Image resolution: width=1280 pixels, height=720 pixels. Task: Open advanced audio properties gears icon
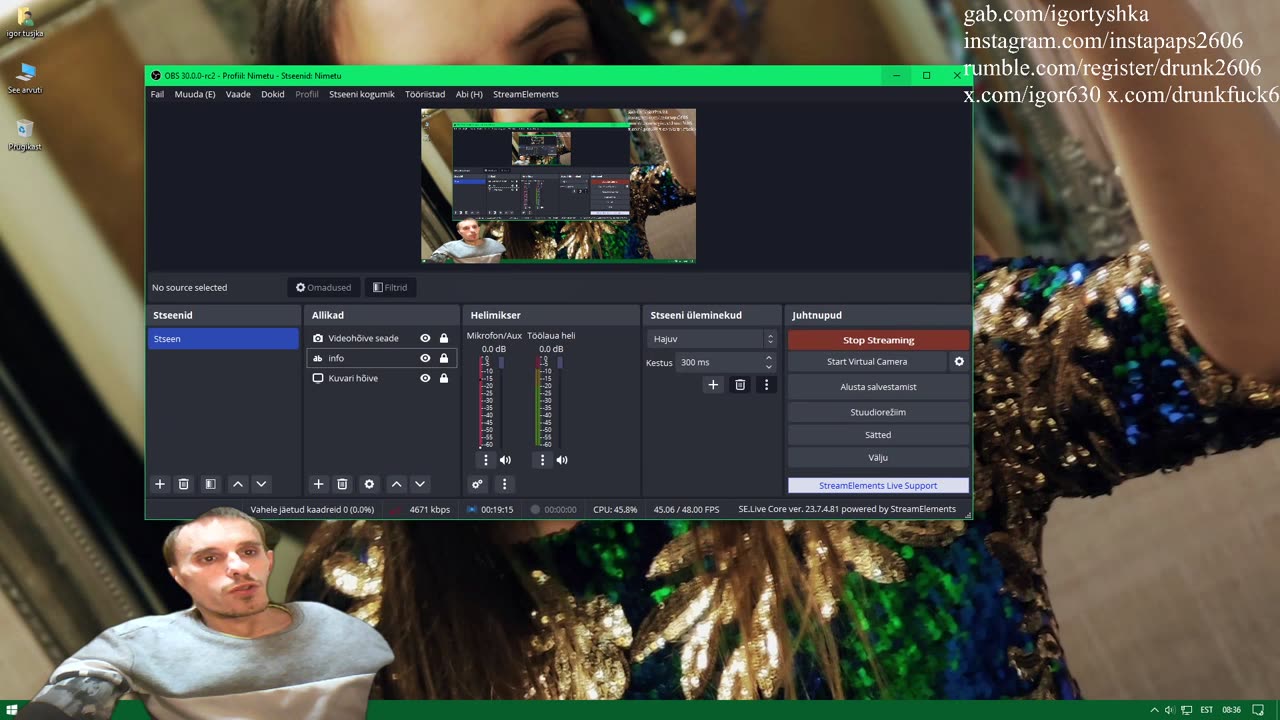tap(477, 484)
